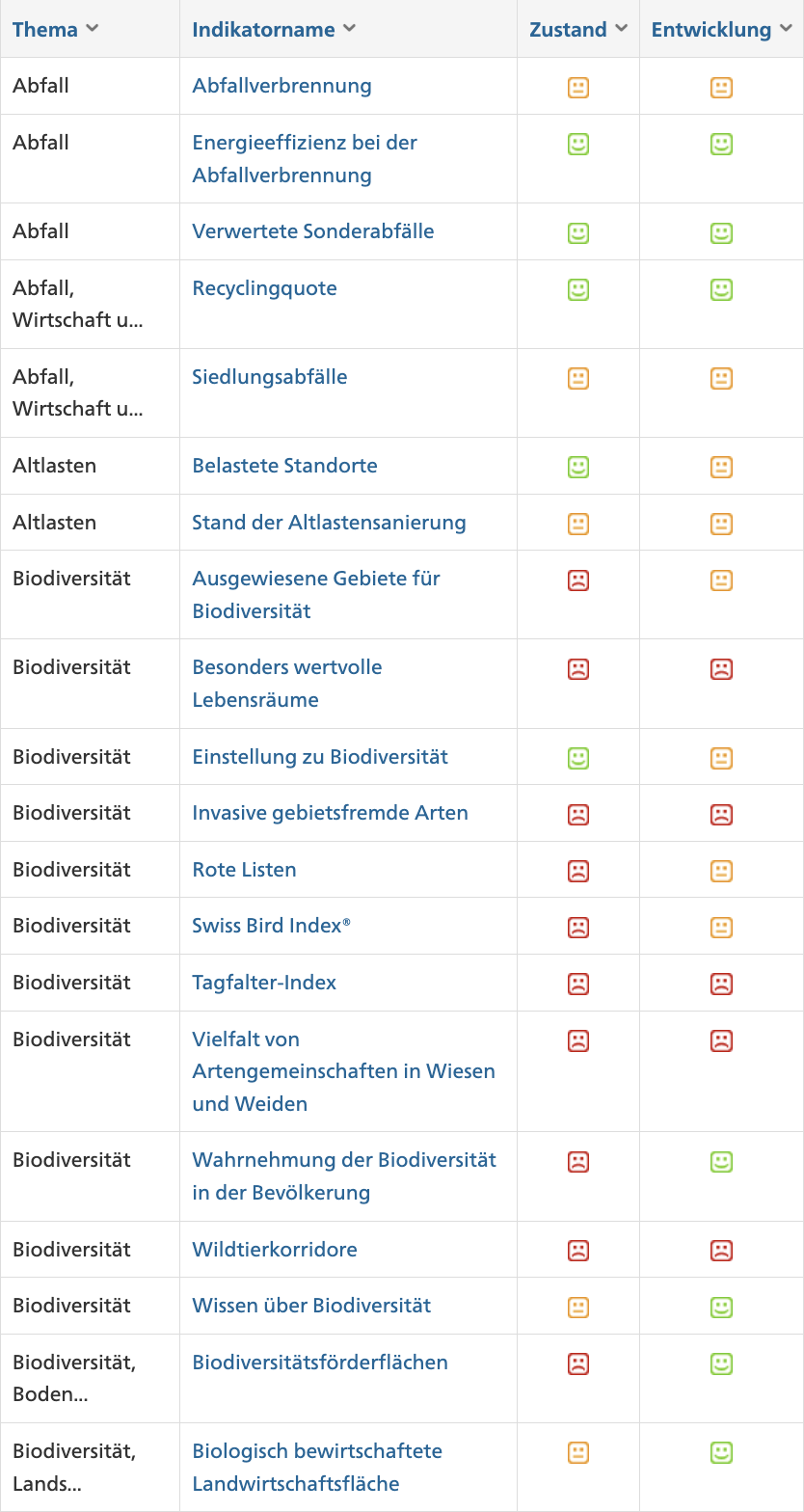Viewport: 804px width, 1512px height.
Task: Click orange Zustand face for Wissen über Biodiversität
Action: point(578,1308)
